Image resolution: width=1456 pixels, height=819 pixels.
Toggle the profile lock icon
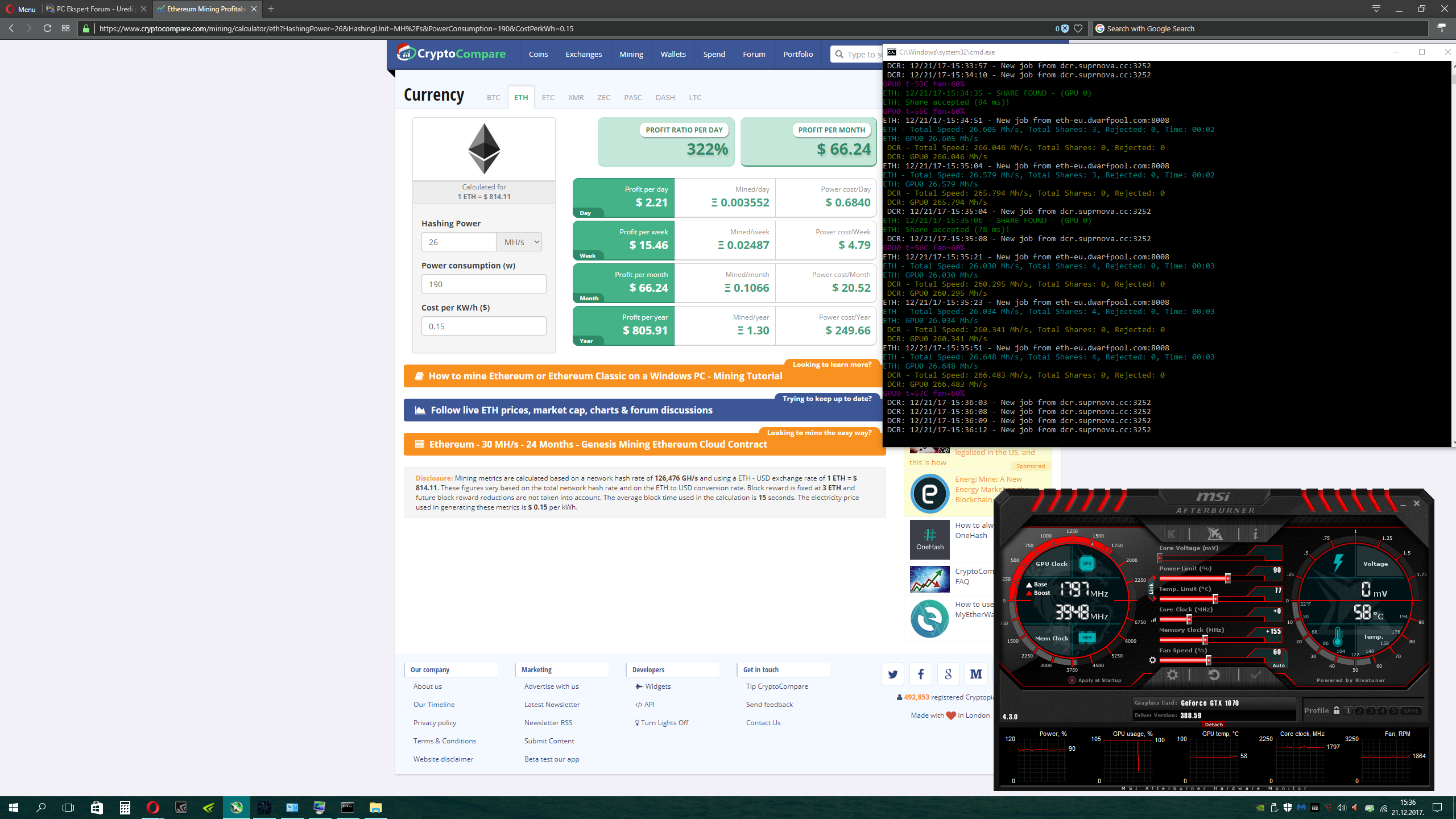pyautogui.click(x=1337, y=710)
